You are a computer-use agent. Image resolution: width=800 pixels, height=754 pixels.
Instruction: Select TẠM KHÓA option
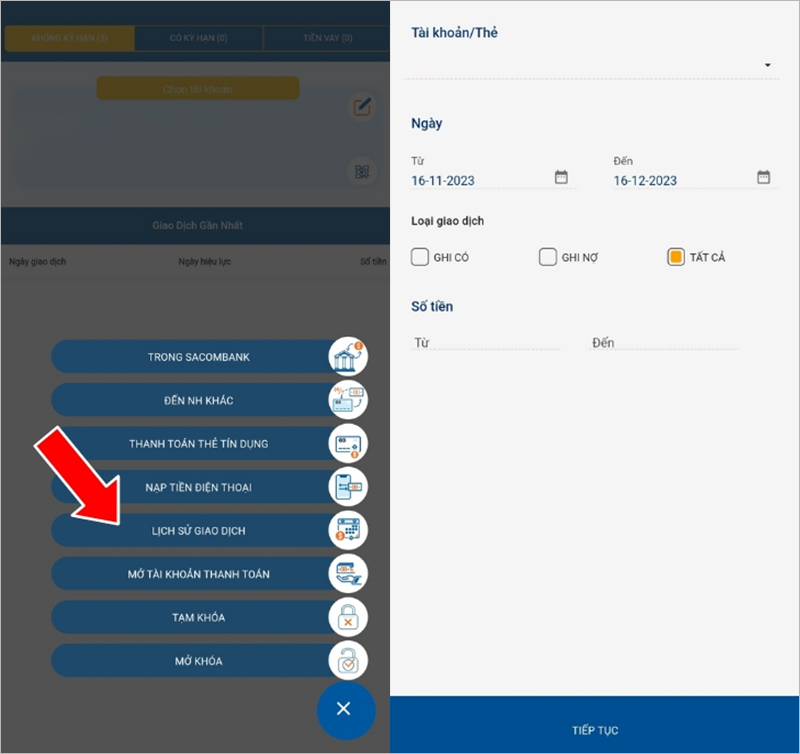click(198, 617)
